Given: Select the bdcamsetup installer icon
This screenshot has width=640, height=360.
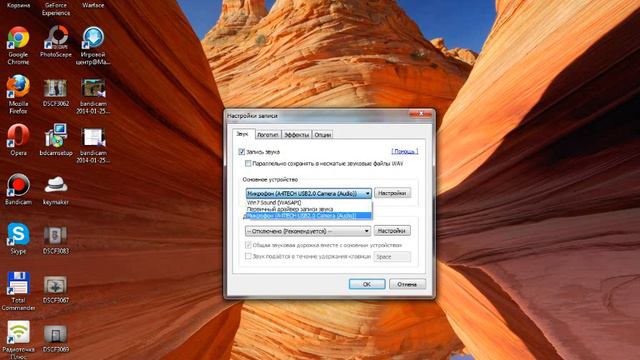Looking at the screenshot, I should click(x=56, y=140).
